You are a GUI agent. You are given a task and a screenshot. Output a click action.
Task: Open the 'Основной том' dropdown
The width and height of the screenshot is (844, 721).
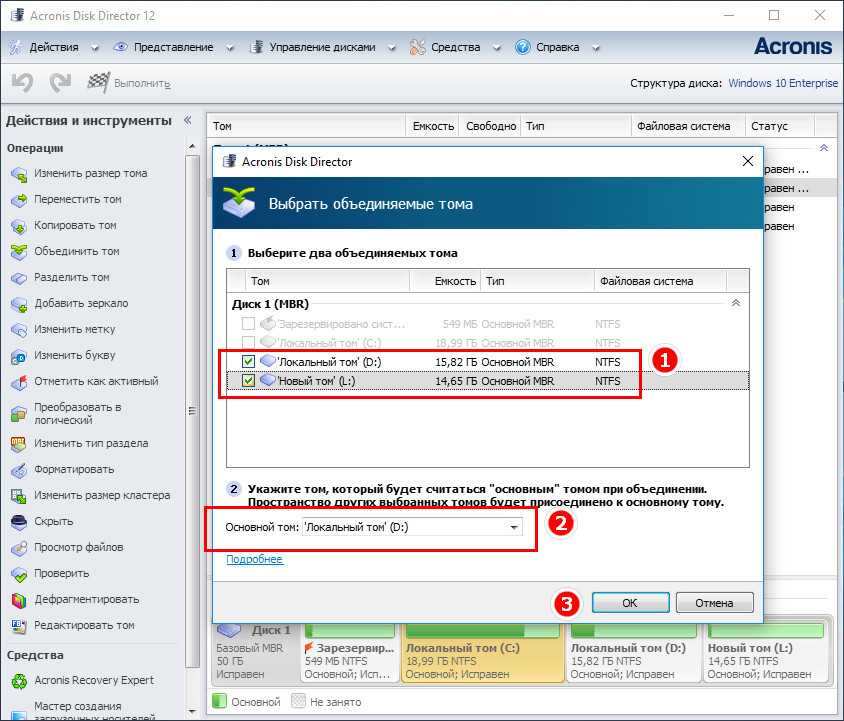click(413, 527)
